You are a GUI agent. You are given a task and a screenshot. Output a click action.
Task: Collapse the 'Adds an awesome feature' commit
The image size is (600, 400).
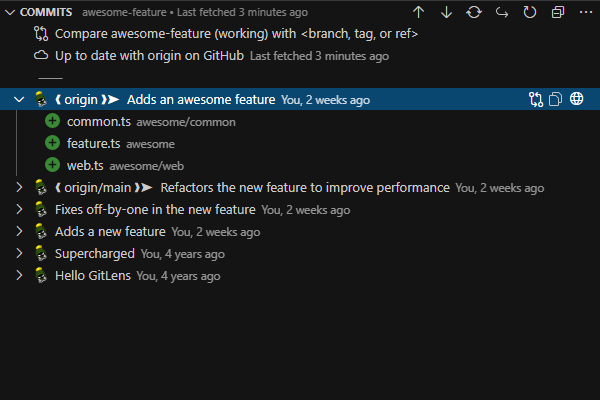click(x=19, y=99)
